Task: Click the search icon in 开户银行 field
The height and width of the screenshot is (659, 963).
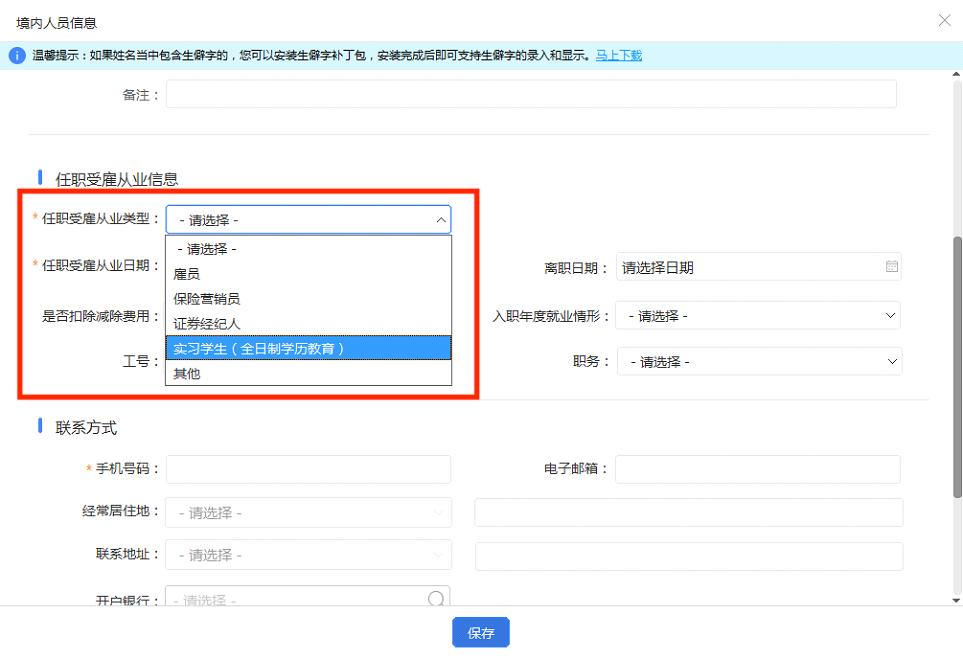Action: tap(436, 599)
